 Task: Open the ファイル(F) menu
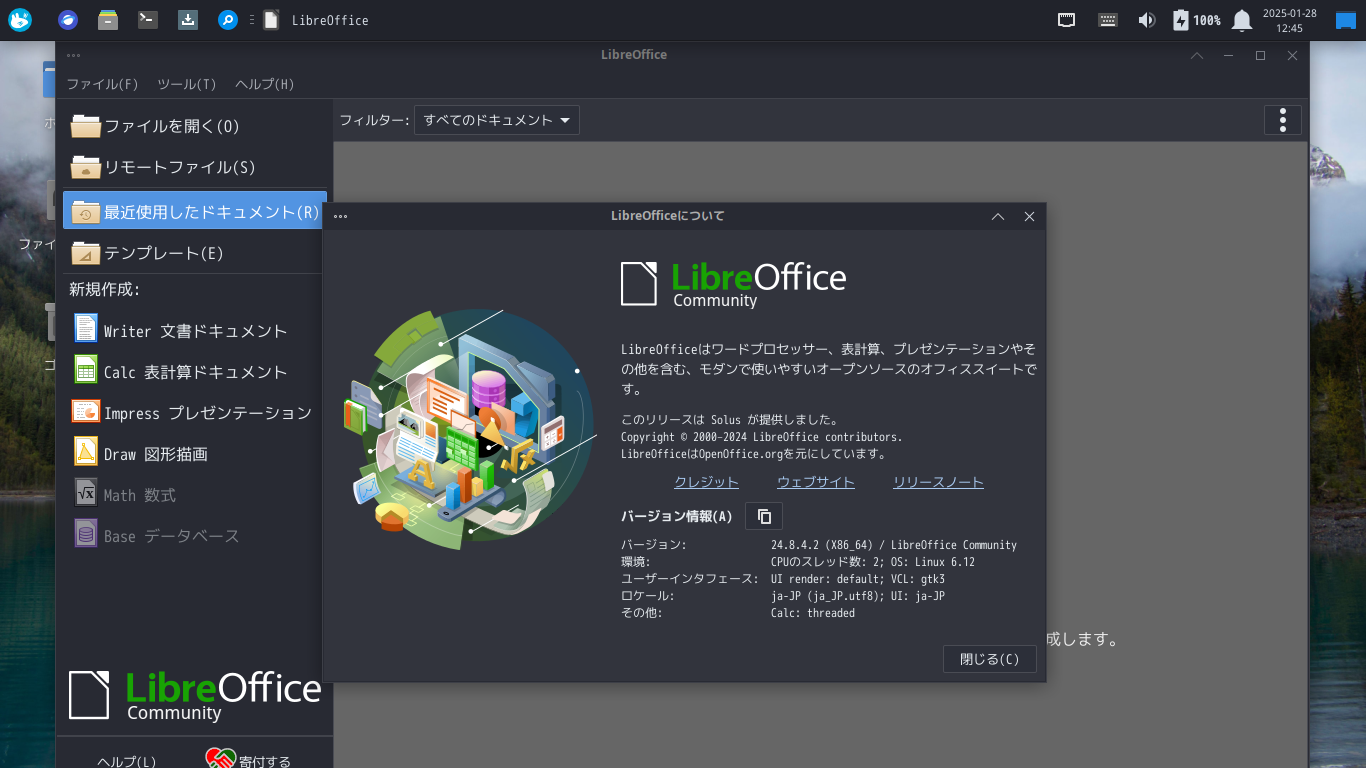pyautogui.click(x=103, y=84)
